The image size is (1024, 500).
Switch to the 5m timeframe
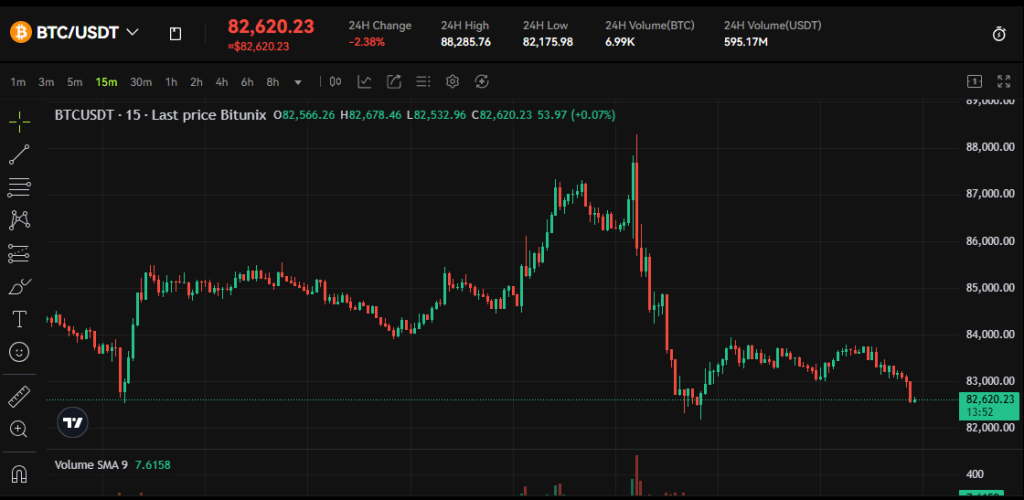[74, 82]
